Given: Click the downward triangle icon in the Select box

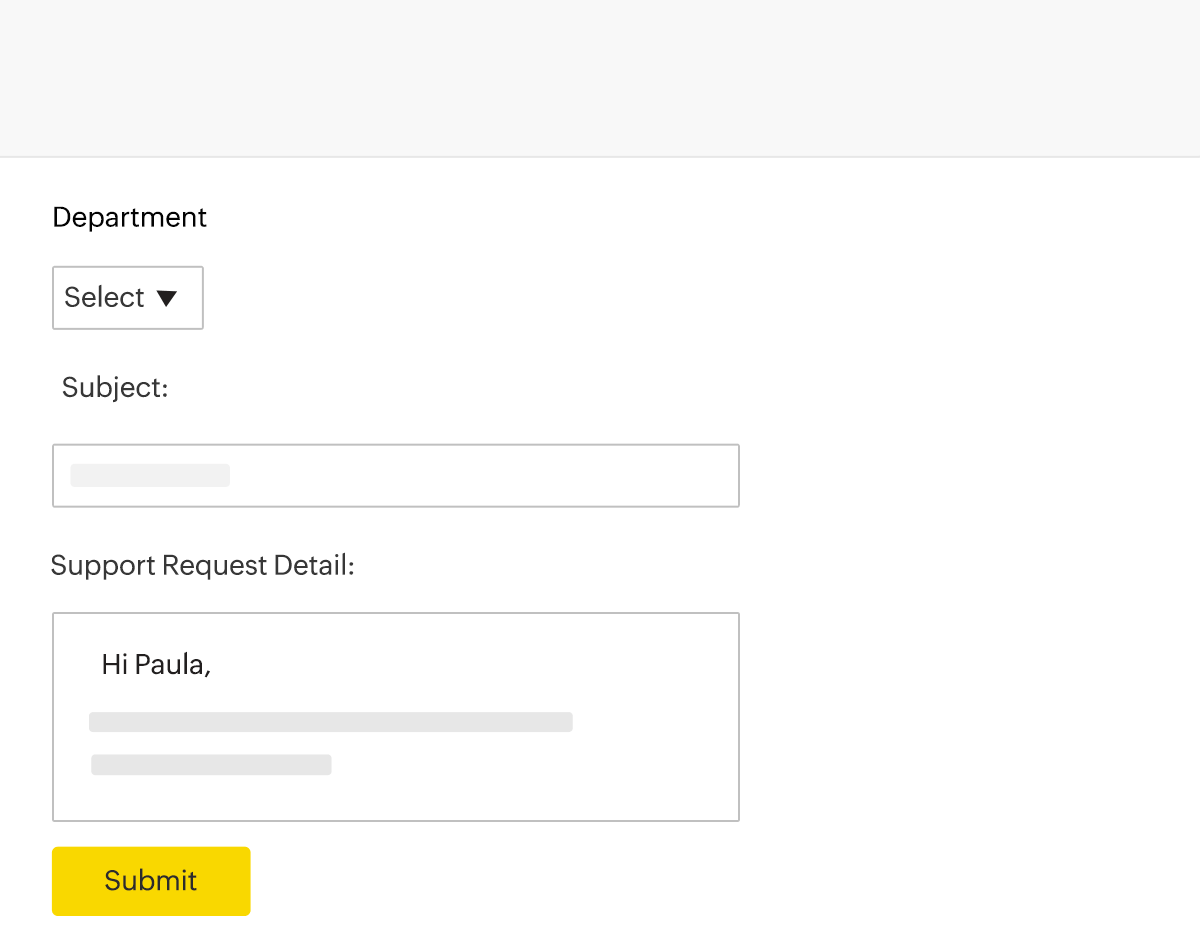Looking at the screenshot, I should click(168, 297).
